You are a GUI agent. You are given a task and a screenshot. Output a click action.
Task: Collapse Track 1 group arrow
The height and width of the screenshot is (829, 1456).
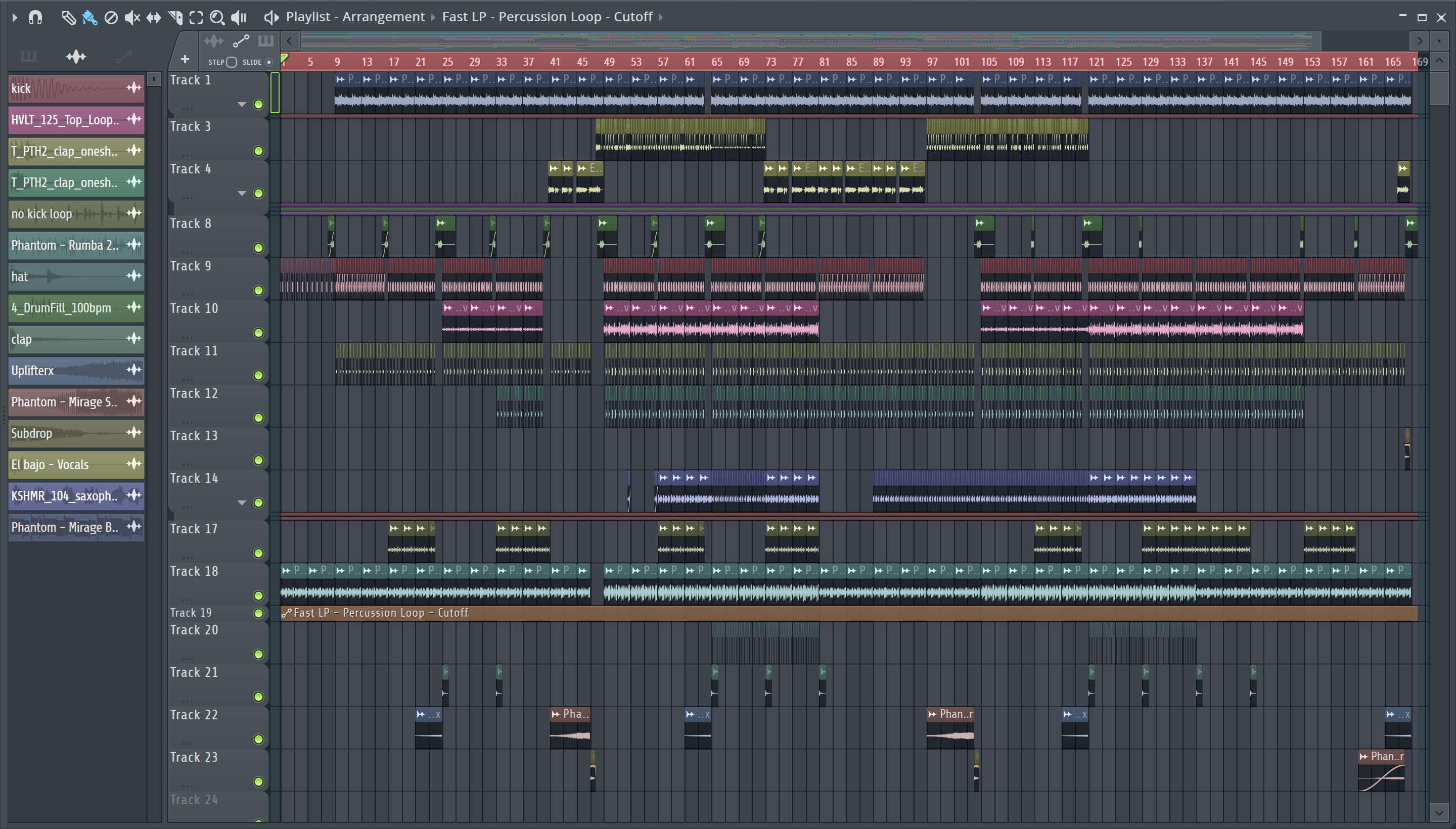click(x=242, y=104)
